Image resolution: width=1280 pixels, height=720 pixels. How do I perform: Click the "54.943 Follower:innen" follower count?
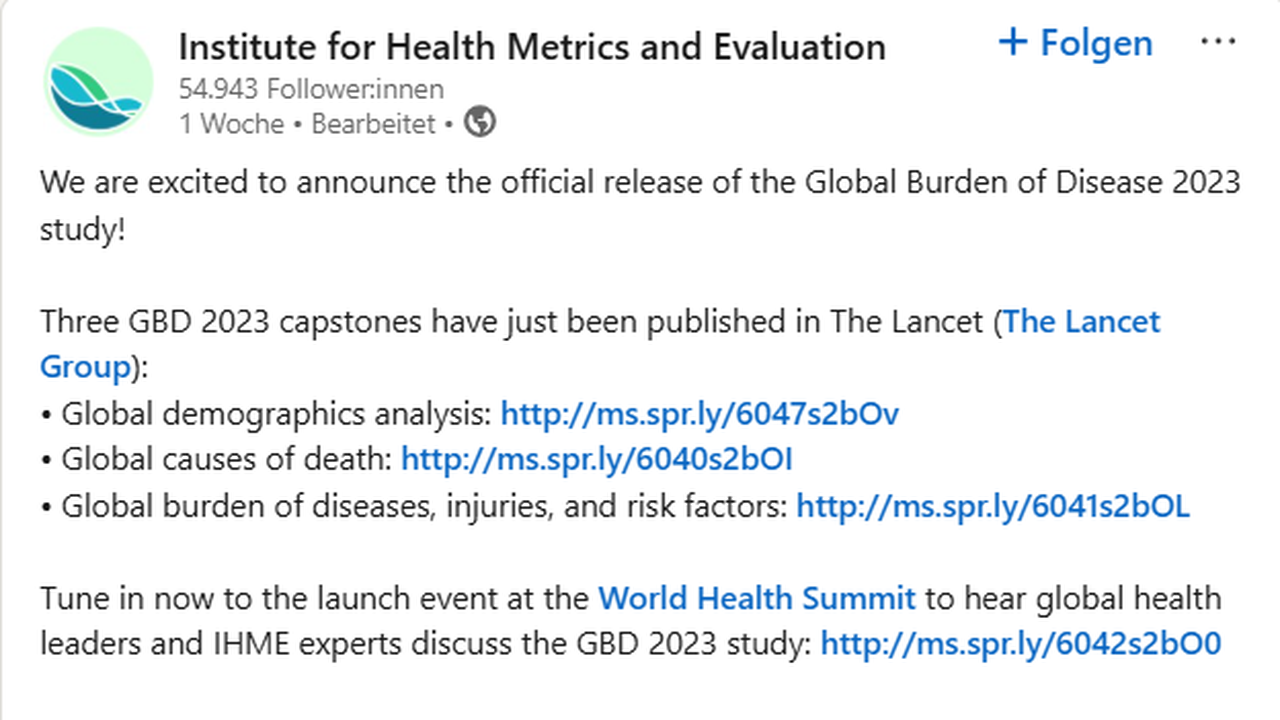click(311, 89)
